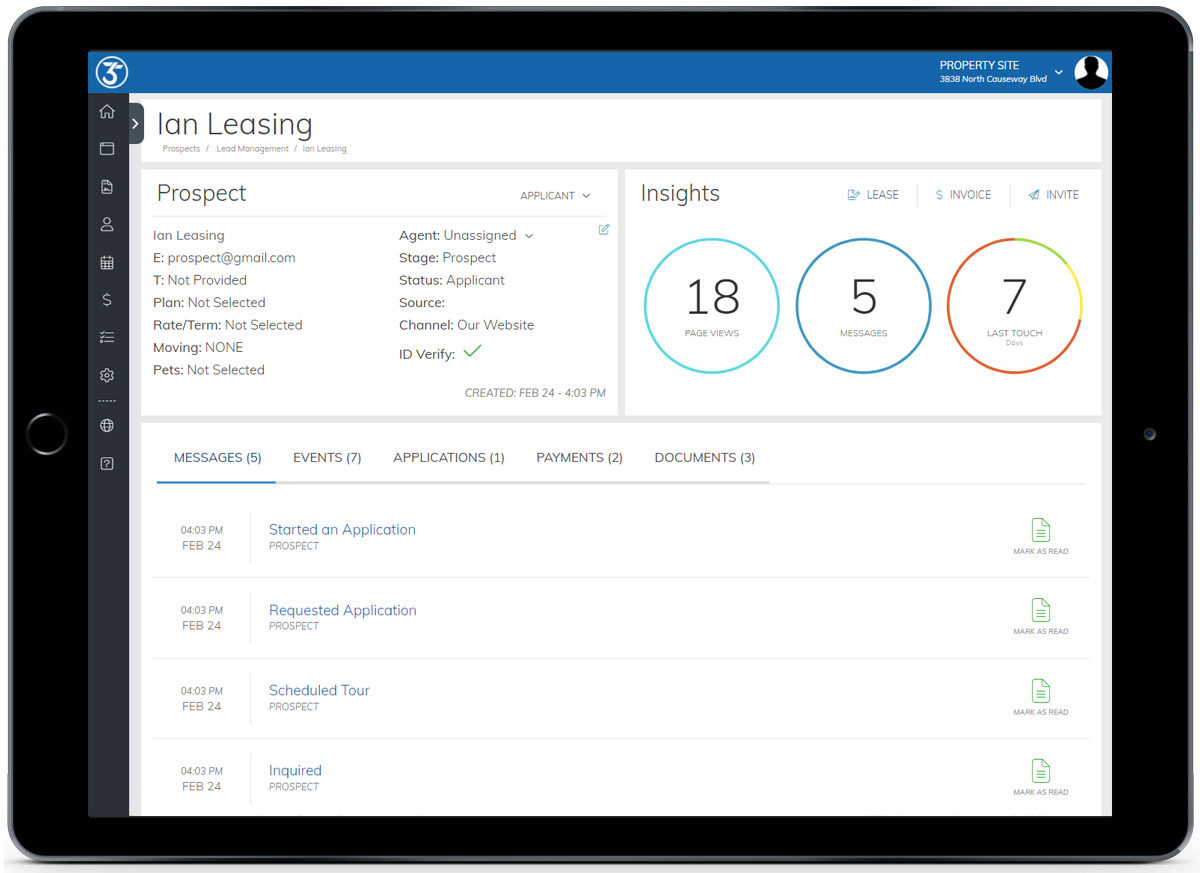Open the Home screen from the sidebar
Viewport: 1200px width, 873px height.
tap(107, 112)
